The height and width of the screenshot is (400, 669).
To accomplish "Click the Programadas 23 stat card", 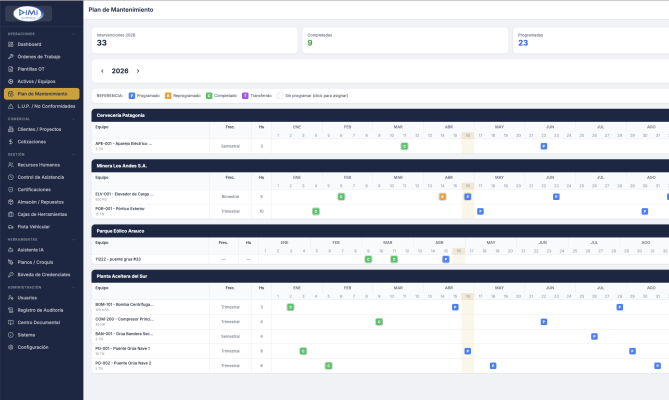I will pos(590,39).
